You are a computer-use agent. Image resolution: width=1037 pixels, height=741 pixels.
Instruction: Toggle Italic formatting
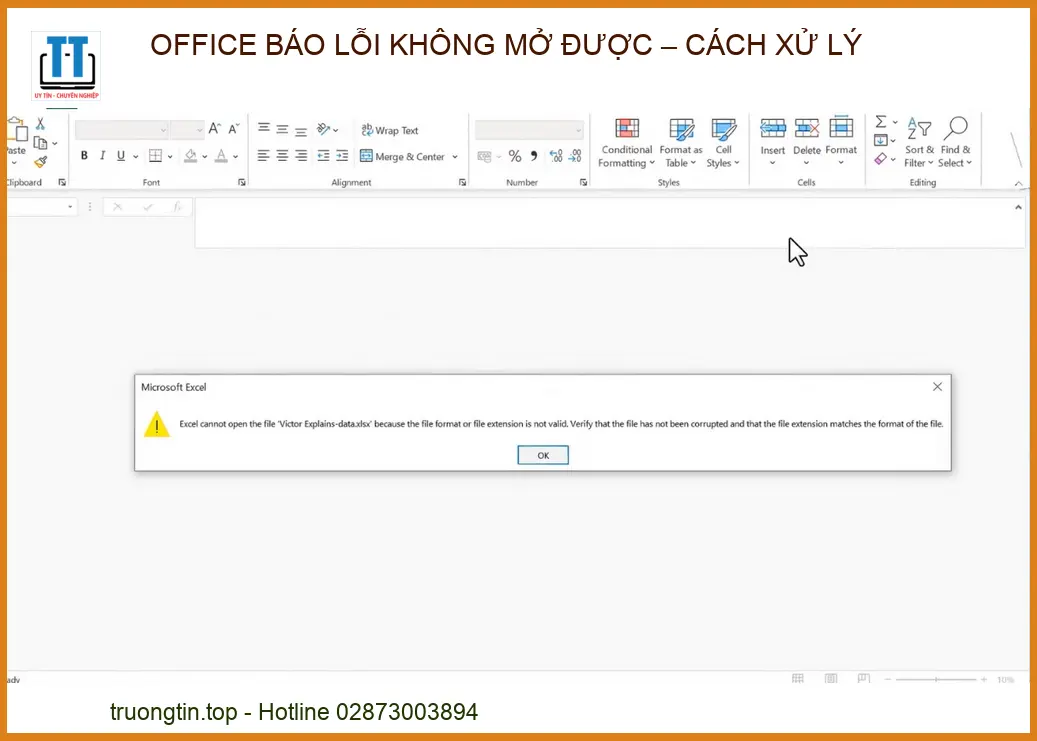(x=103, y=156)
